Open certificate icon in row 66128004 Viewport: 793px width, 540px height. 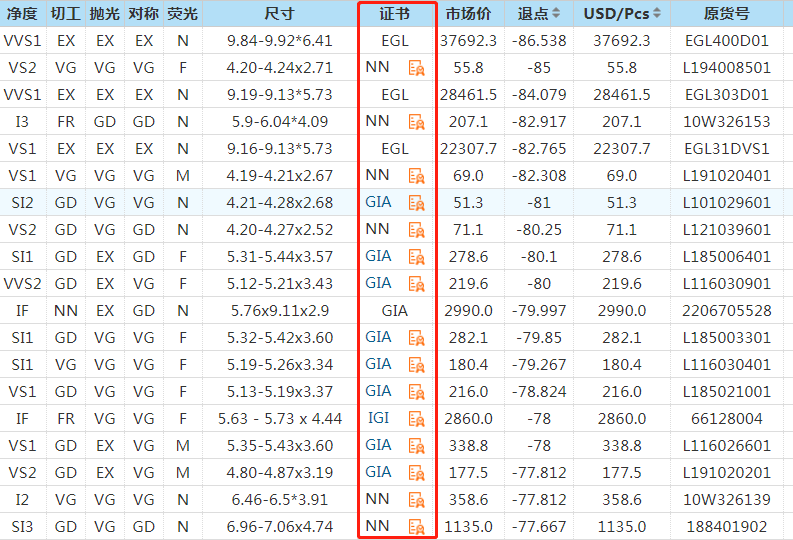416,419
